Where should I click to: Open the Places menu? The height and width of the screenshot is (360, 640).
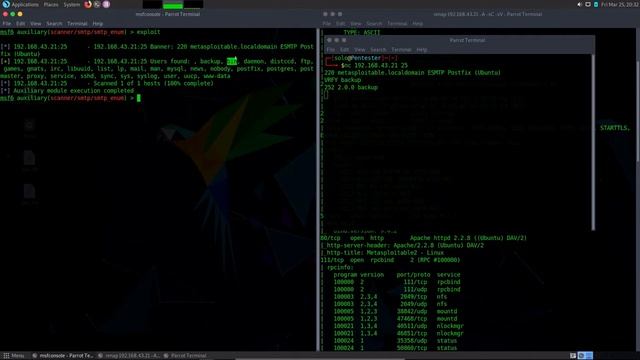51,4
